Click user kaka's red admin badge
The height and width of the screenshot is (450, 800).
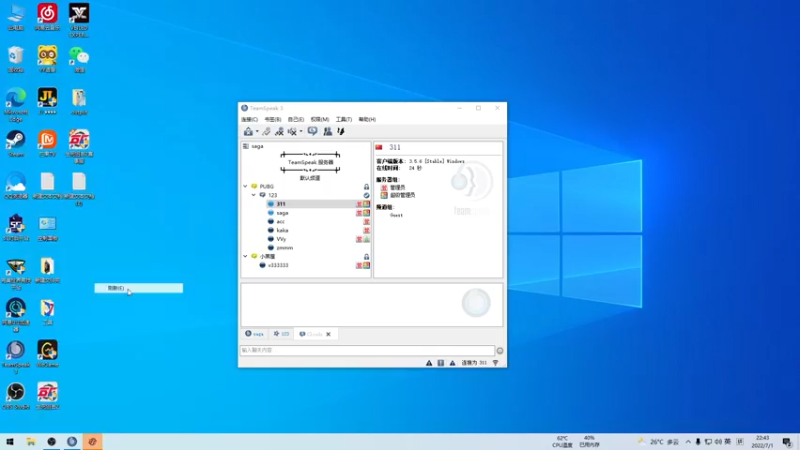coord(366,230)
